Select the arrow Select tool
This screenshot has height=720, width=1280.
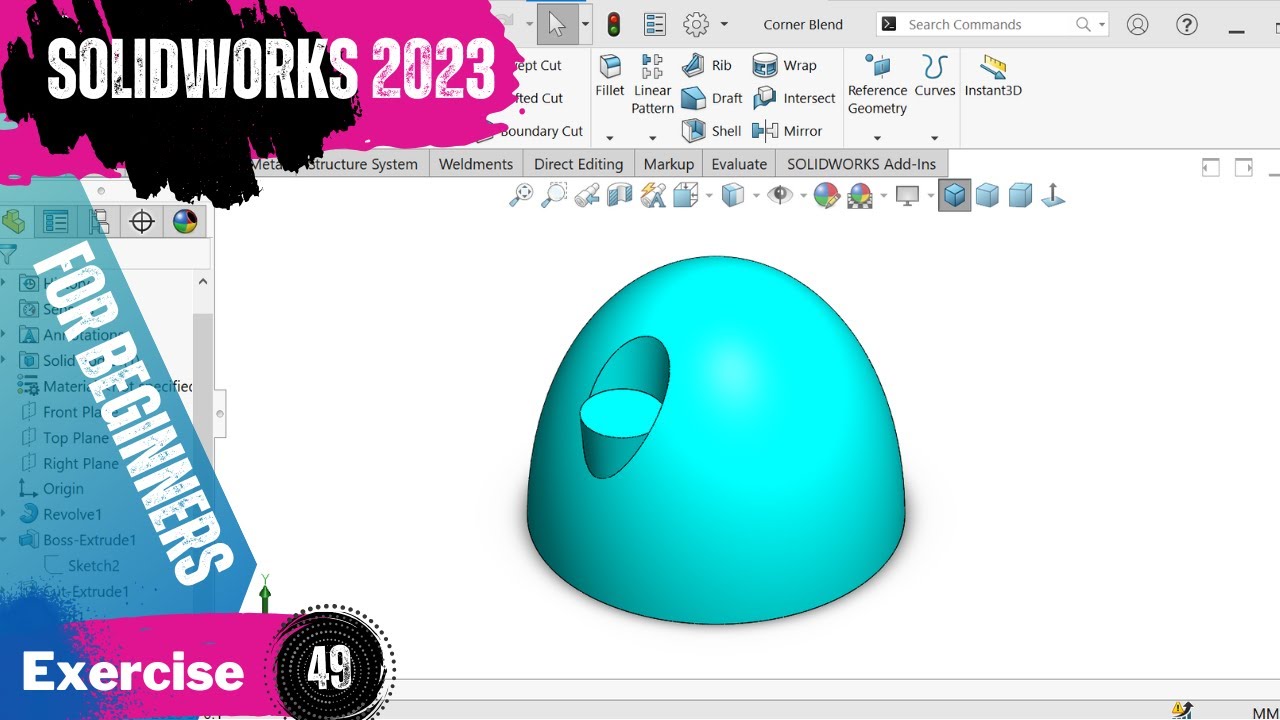557,24
